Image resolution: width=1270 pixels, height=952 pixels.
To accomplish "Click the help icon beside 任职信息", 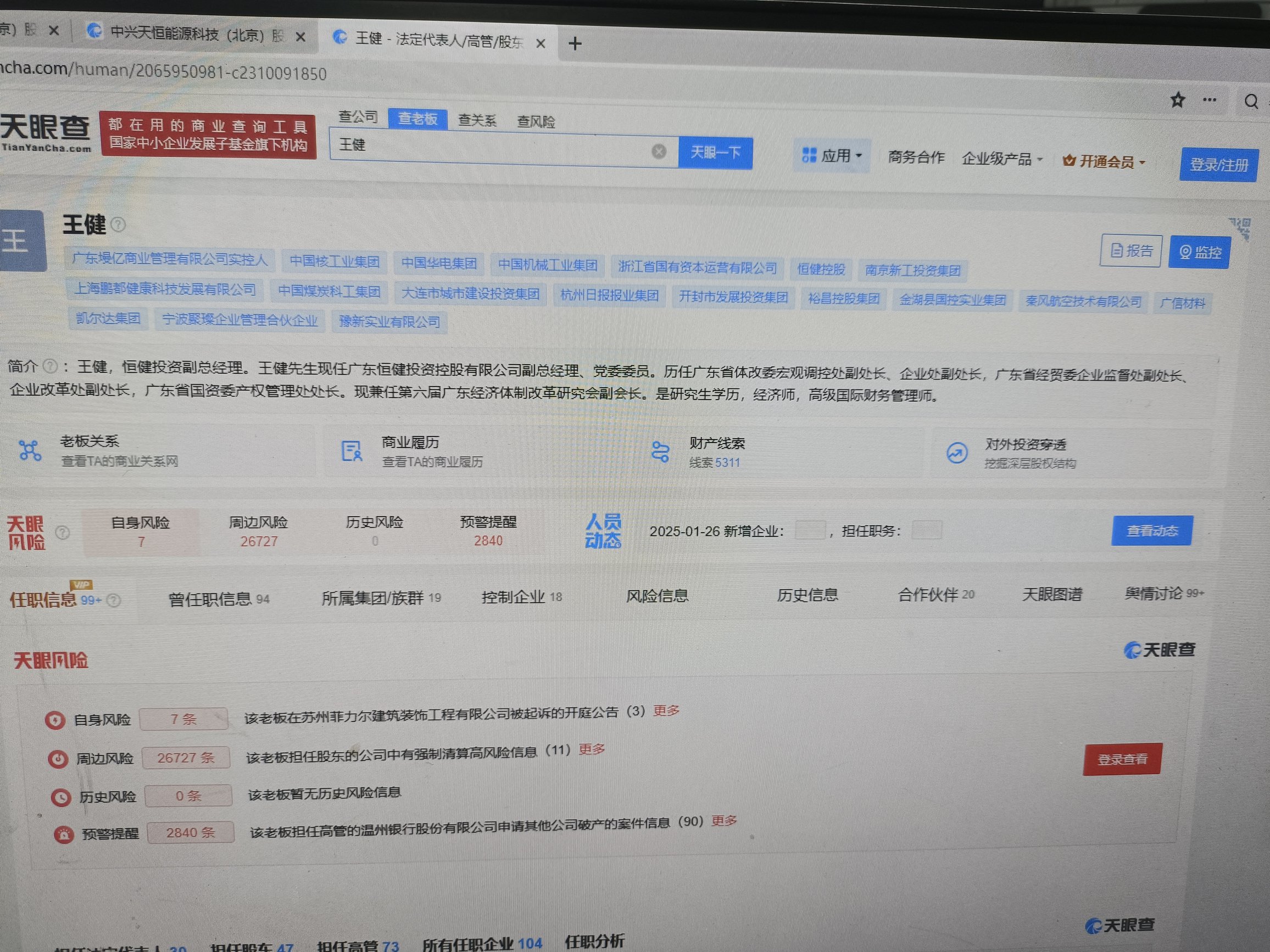I will click(114, 601).
